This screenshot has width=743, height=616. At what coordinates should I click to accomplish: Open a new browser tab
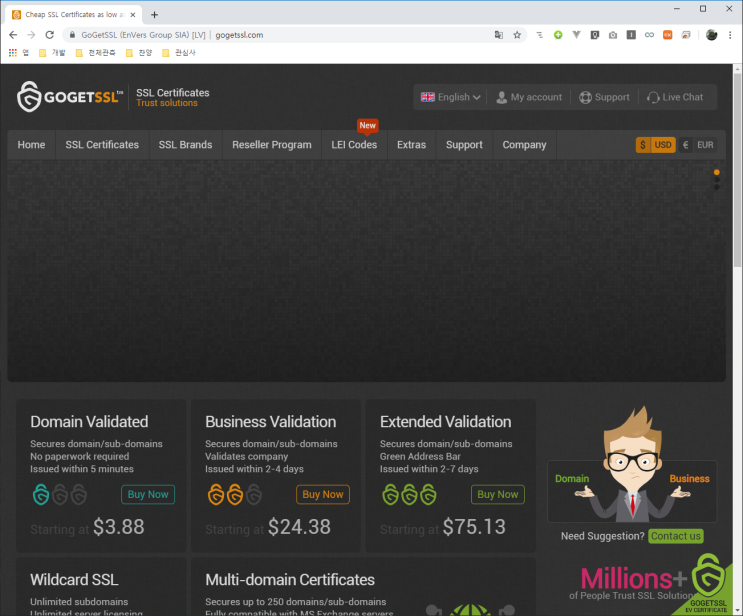[x=154, y=15]
